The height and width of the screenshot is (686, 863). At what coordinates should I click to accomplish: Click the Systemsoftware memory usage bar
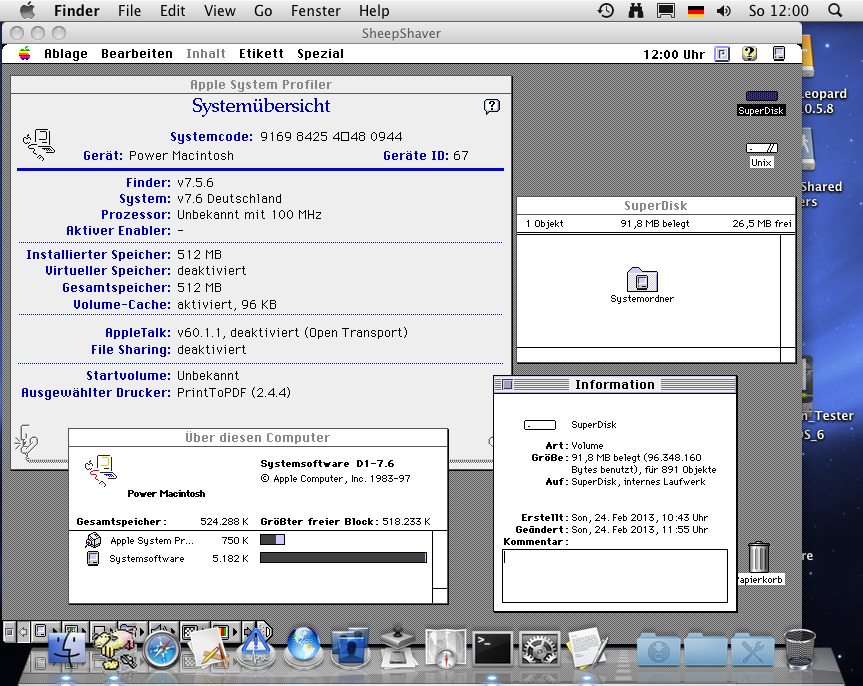(x=343, y=558)
